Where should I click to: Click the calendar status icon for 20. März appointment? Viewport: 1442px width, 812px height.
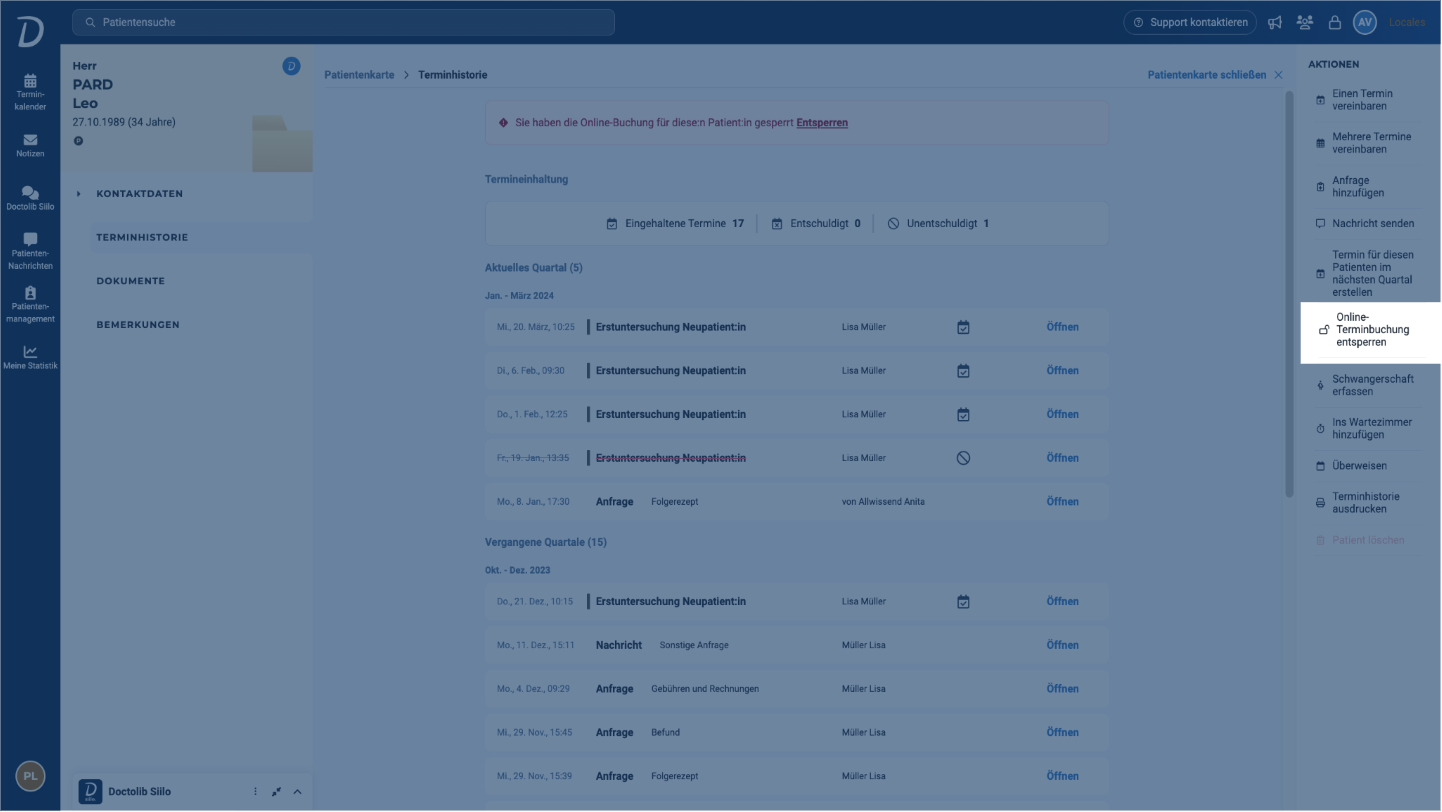pos(963,327)
